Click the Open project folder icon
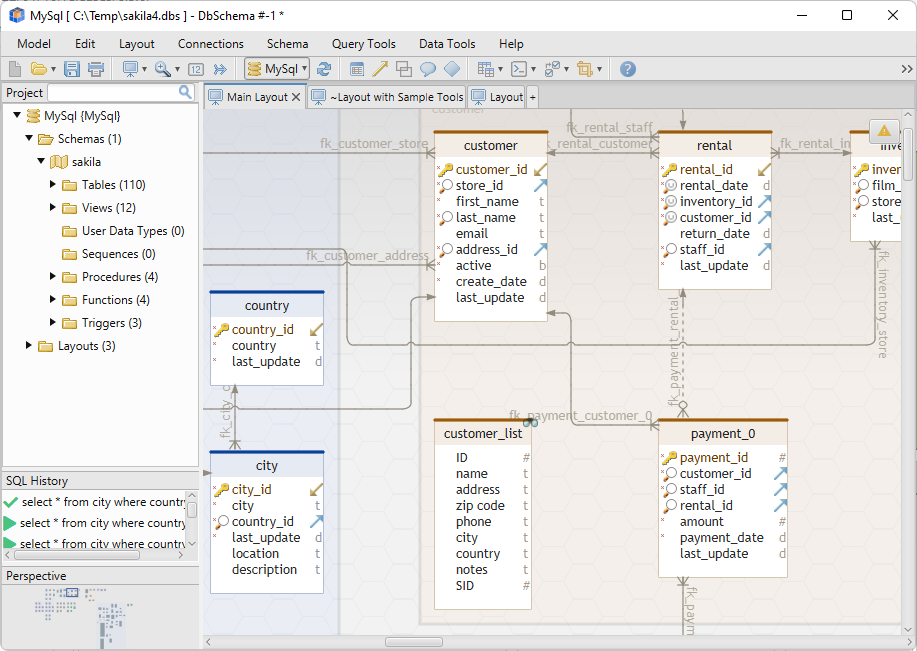This screenshot has width=917, height=651. click(39, 69)
